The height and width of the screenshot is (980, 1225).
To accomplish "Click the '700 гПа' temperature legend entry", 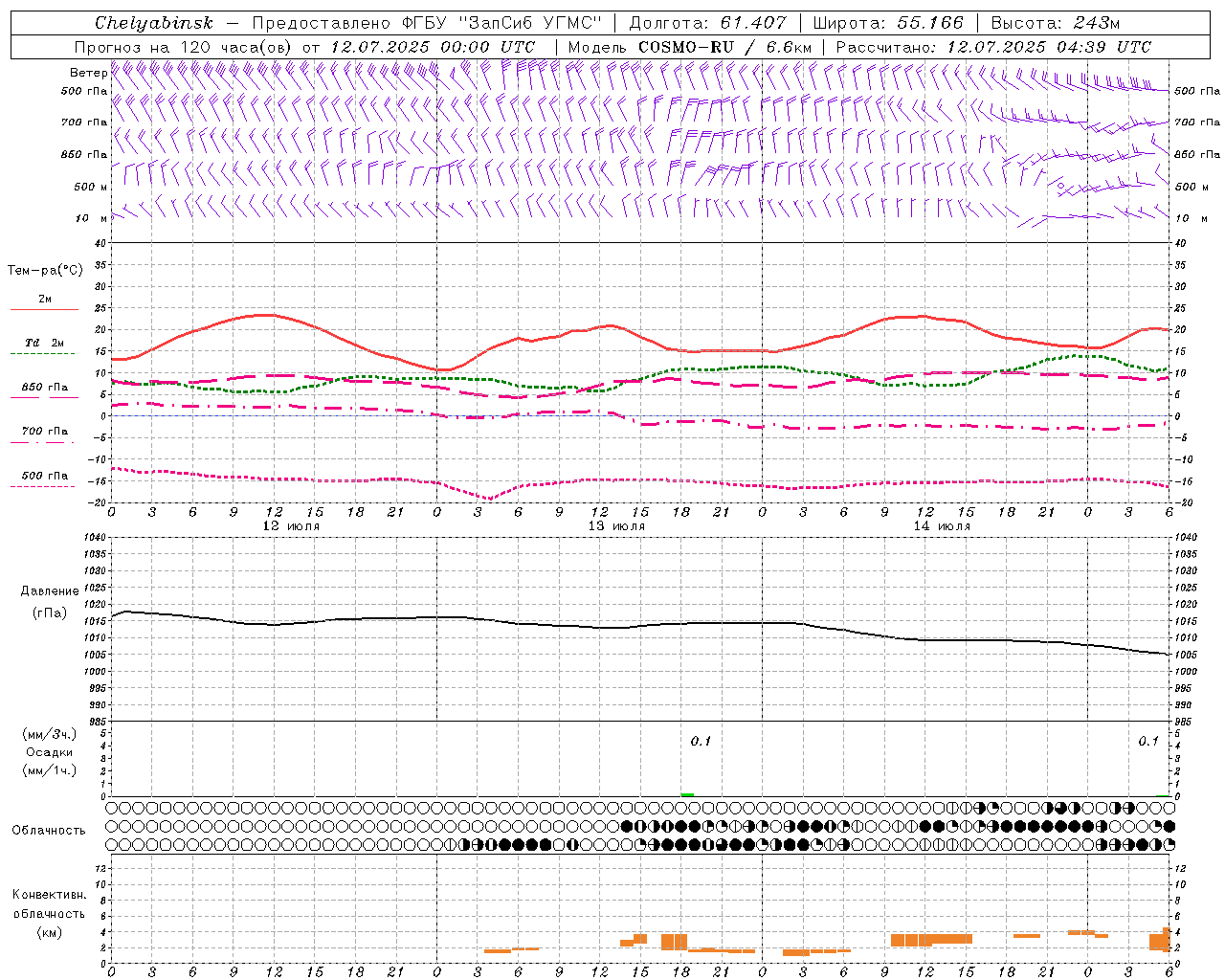I will coord(44,431).
